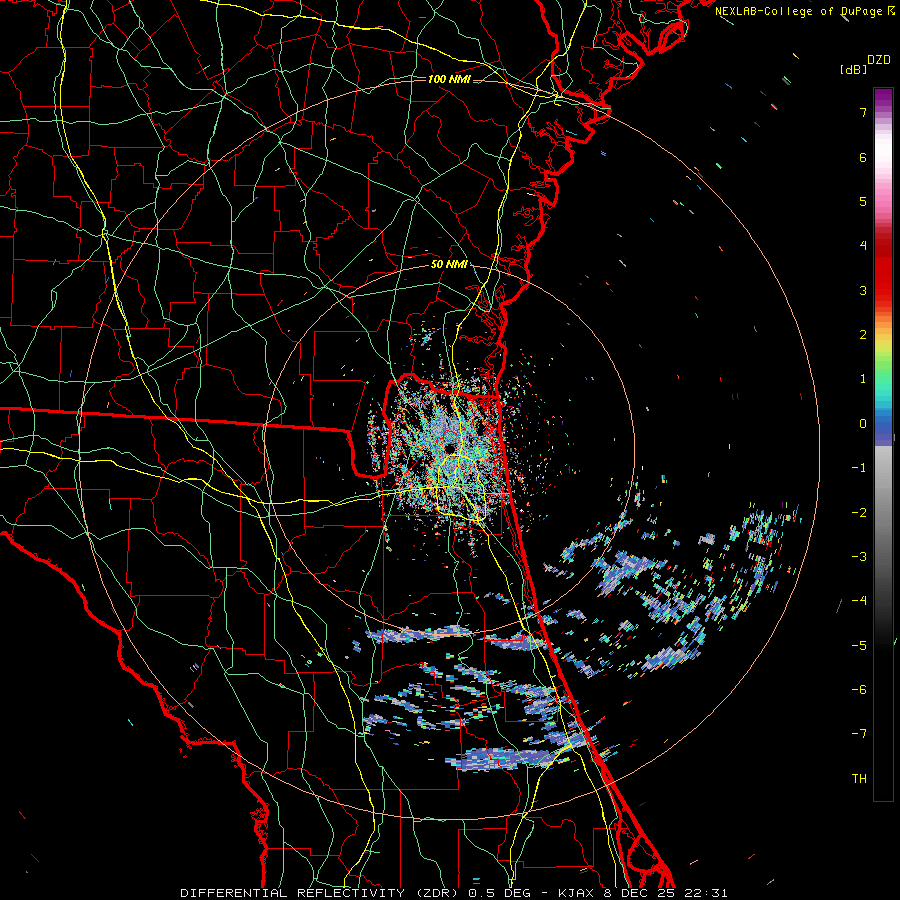Click the 7 value on the color scale
Screen dimensions: 900x900
click(863, 112)
